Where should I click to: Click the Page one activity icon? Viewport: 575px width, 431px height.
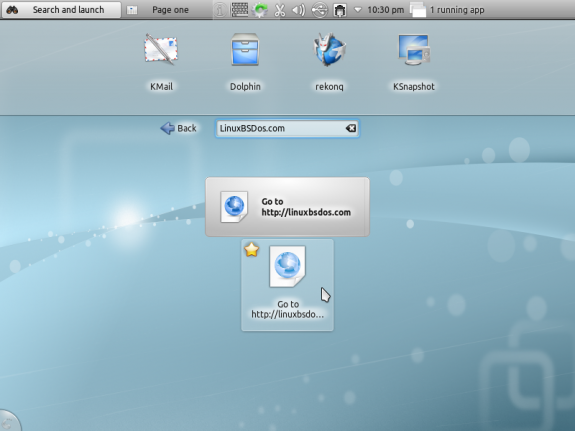[x=132, y=10]
